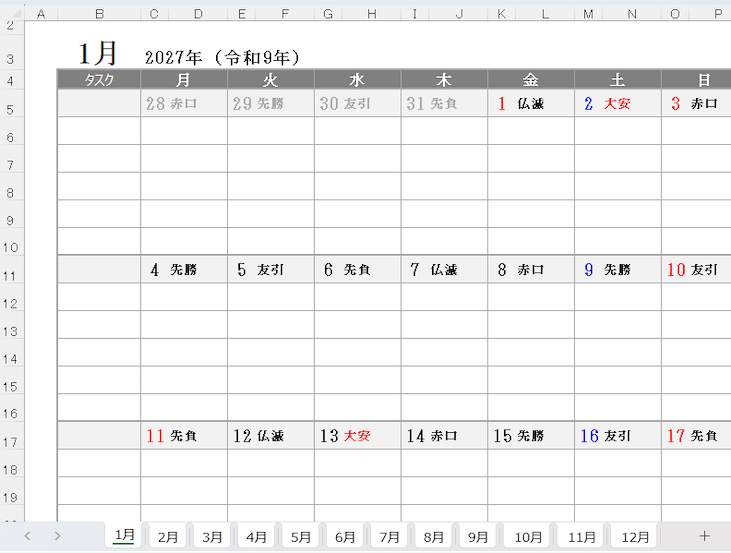The image size is (731, 553).
Task: Click the active 1月 sheet tab
Action: pyautogui.click(x=124, y=535)
